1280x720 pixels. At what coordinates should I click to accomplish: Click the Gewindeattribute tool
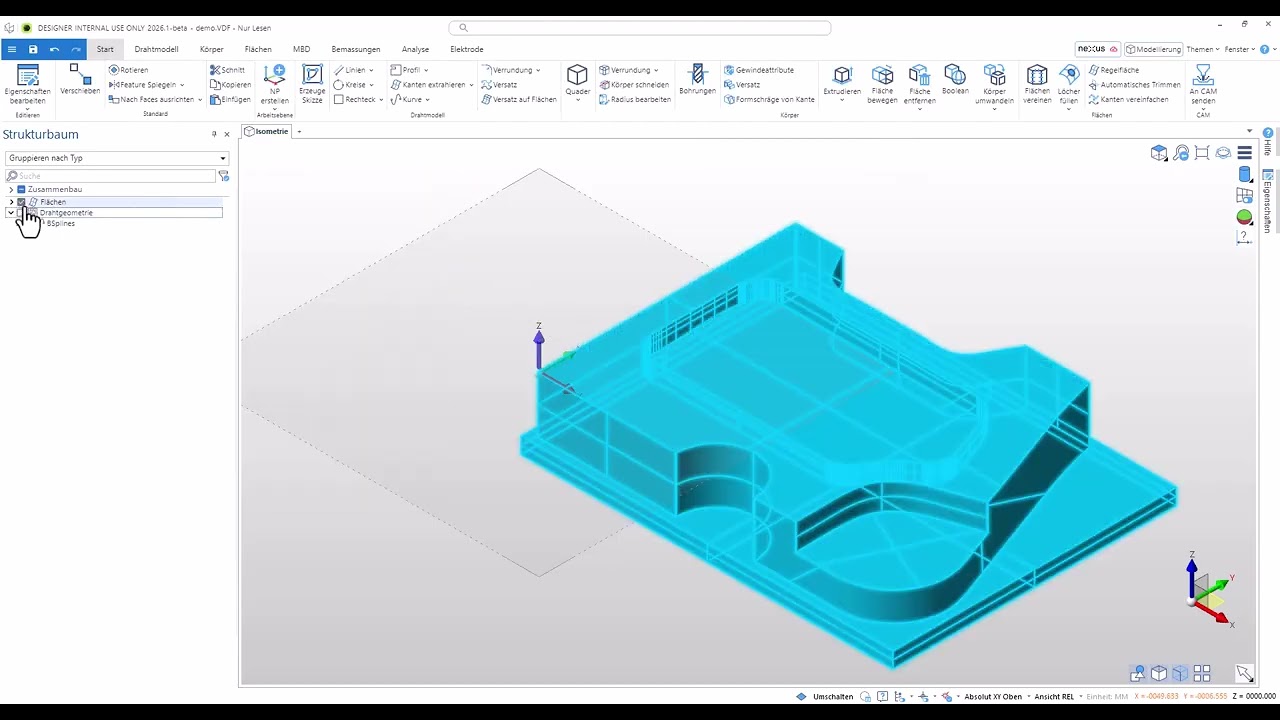click(x=759, y=70)
